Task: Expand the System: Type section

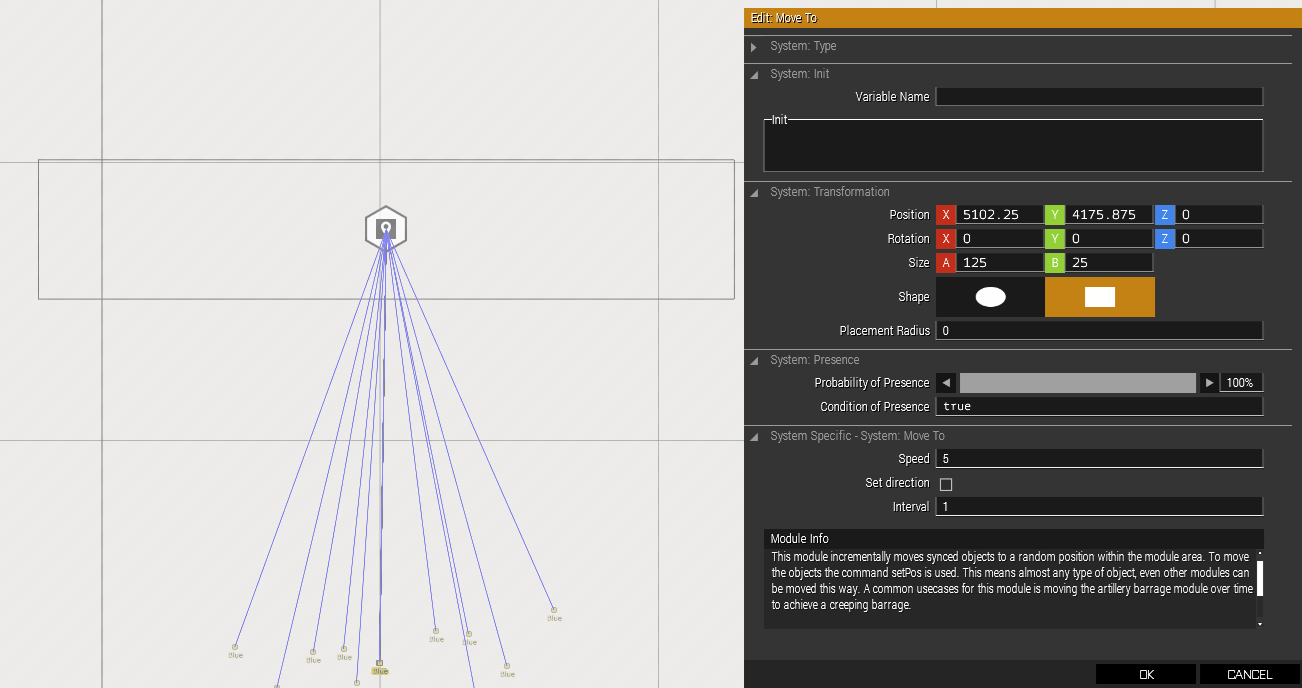Action: click(753, 47)
